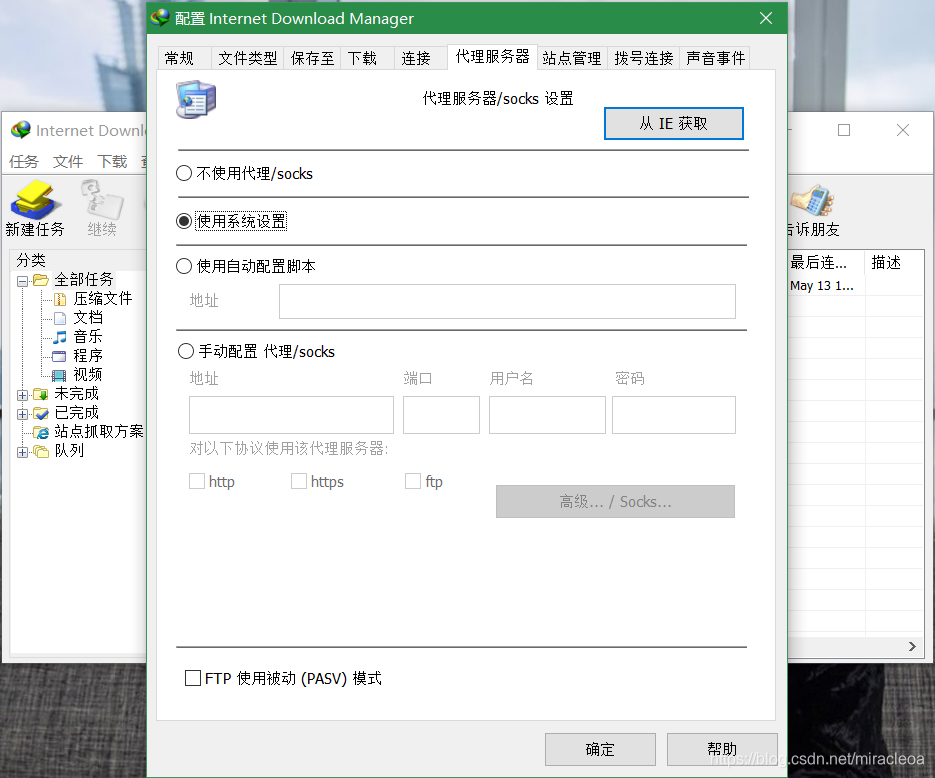The width and height of the screenshot is (935, 778).
Task: Click the 从 IE 获取 button
Action: click(x=673, y=123)
